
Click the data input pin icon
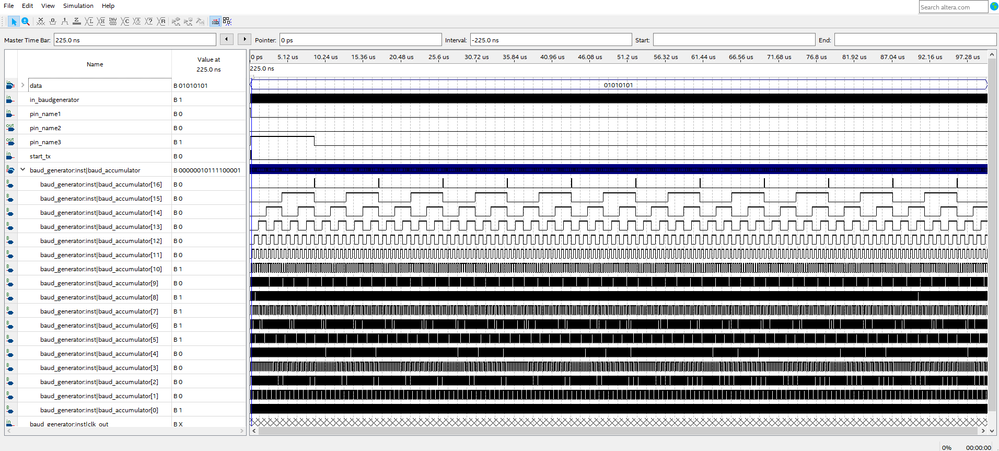tap(10, 85)
